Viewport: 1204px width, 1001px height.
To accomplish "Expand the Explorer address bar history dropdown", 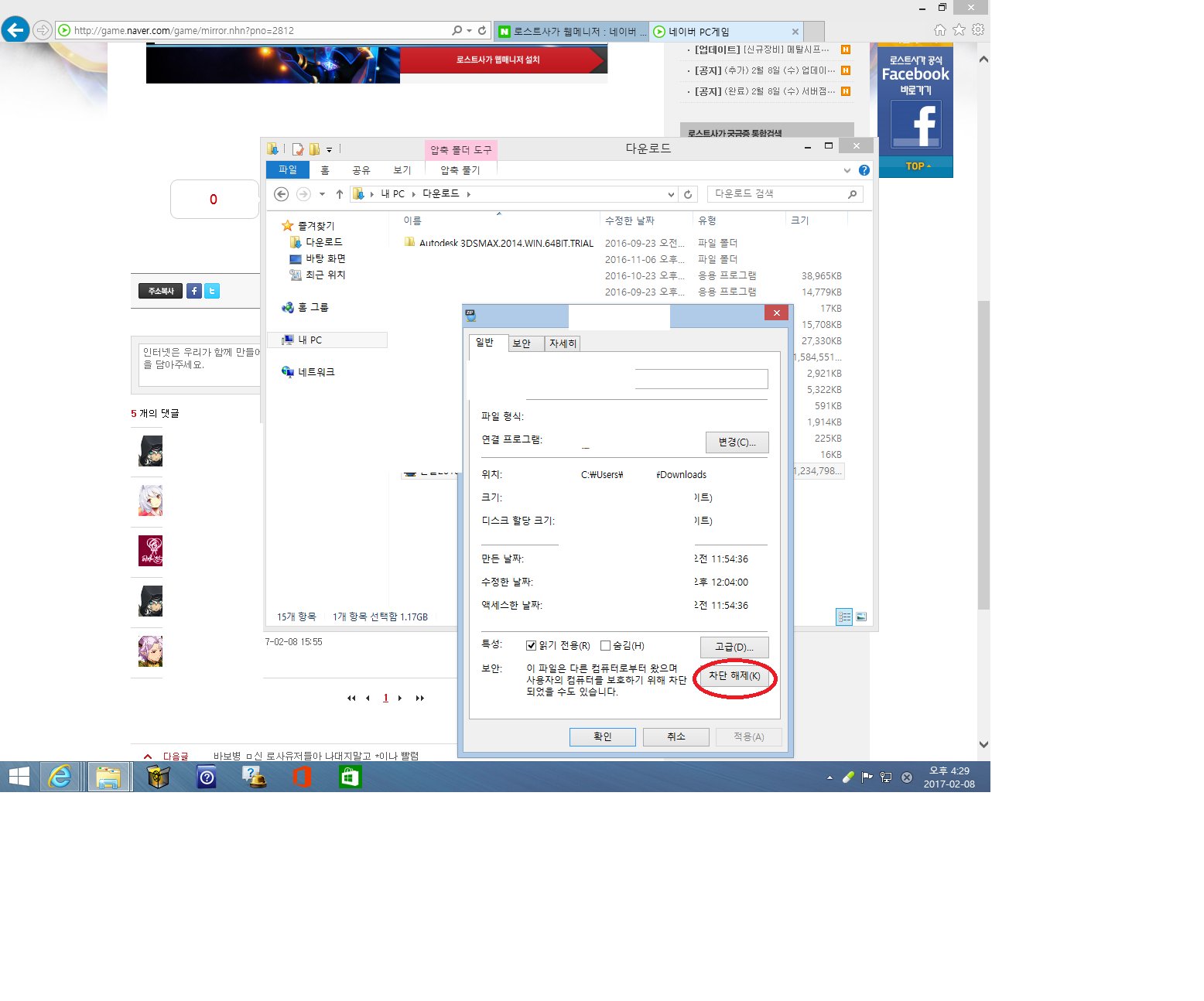I will [671, 194].
